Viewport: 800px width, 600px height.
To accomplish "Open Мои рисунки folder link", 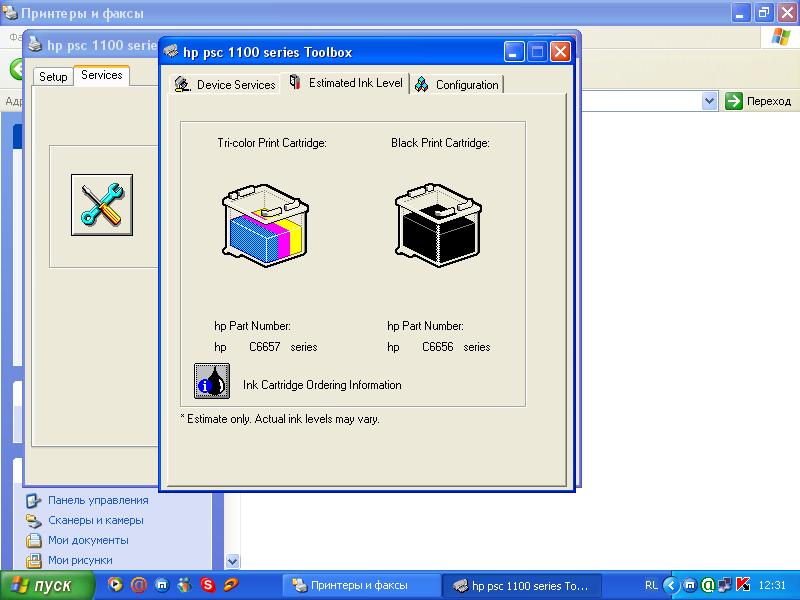I will click(80, 560).
